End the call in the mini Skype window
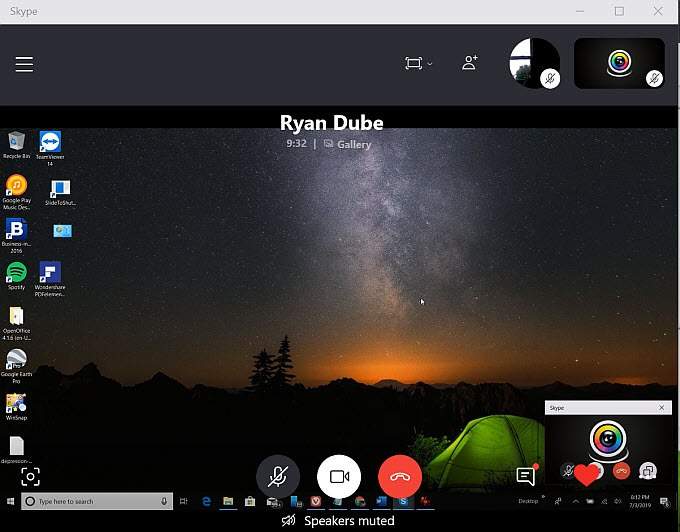This screenshot has width=680, height=532. [621, 471]
